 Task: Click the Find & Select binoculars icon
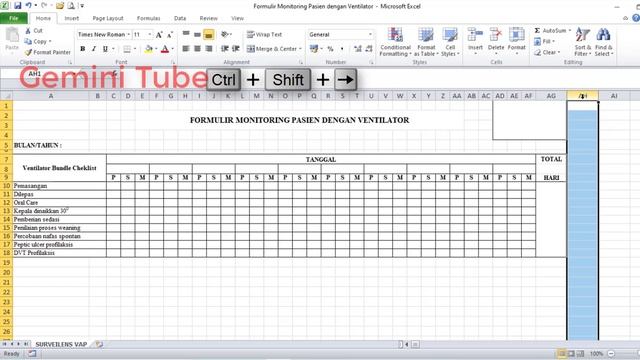pyautogui.click(x=604, y=42)
